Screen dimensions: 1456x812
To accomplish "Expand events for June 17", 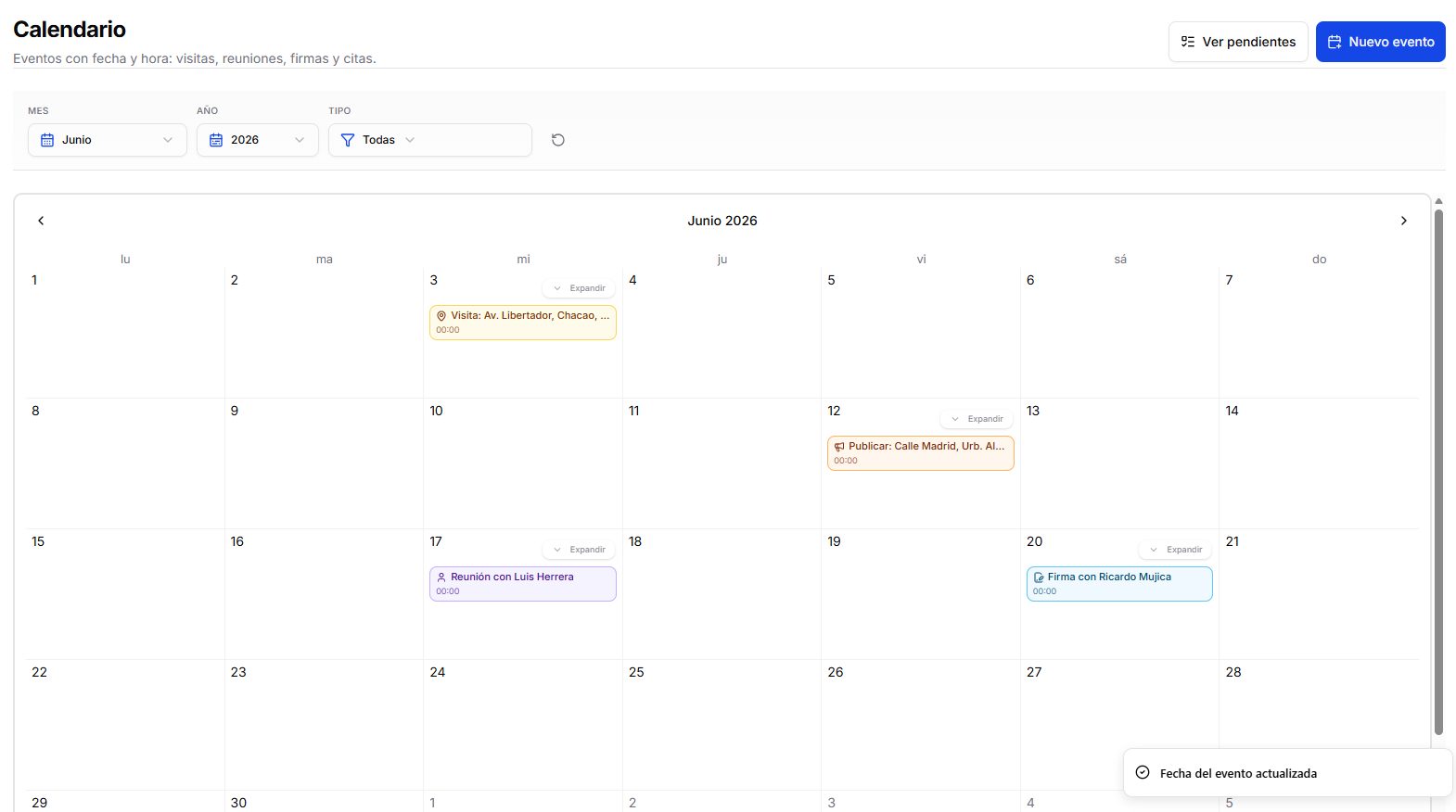I will pos(579,550).
